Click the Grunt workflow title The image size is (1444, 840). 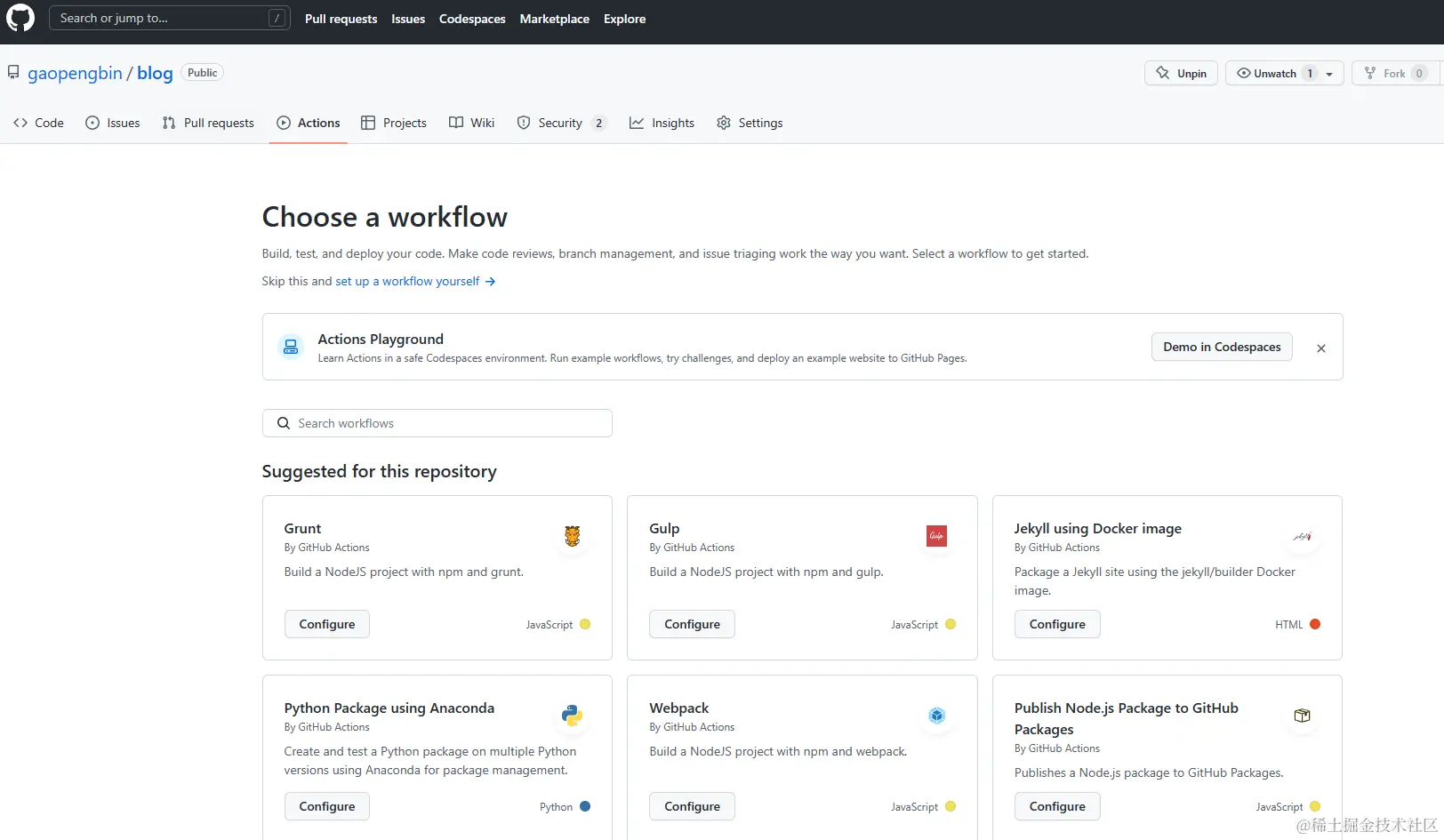[x=302, y=528]
